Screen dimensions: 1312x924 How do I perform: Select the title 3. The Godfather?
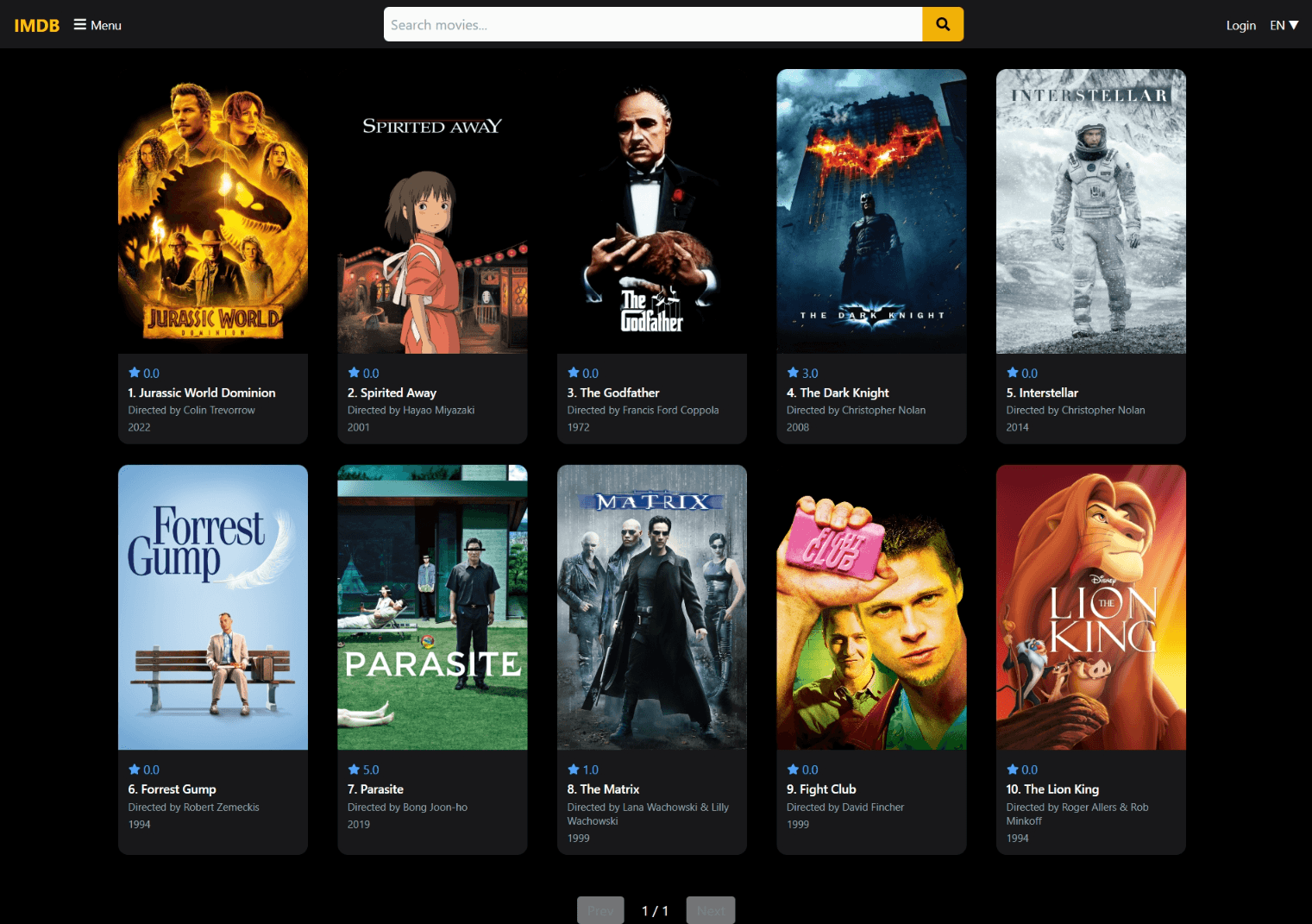point(613,393)
